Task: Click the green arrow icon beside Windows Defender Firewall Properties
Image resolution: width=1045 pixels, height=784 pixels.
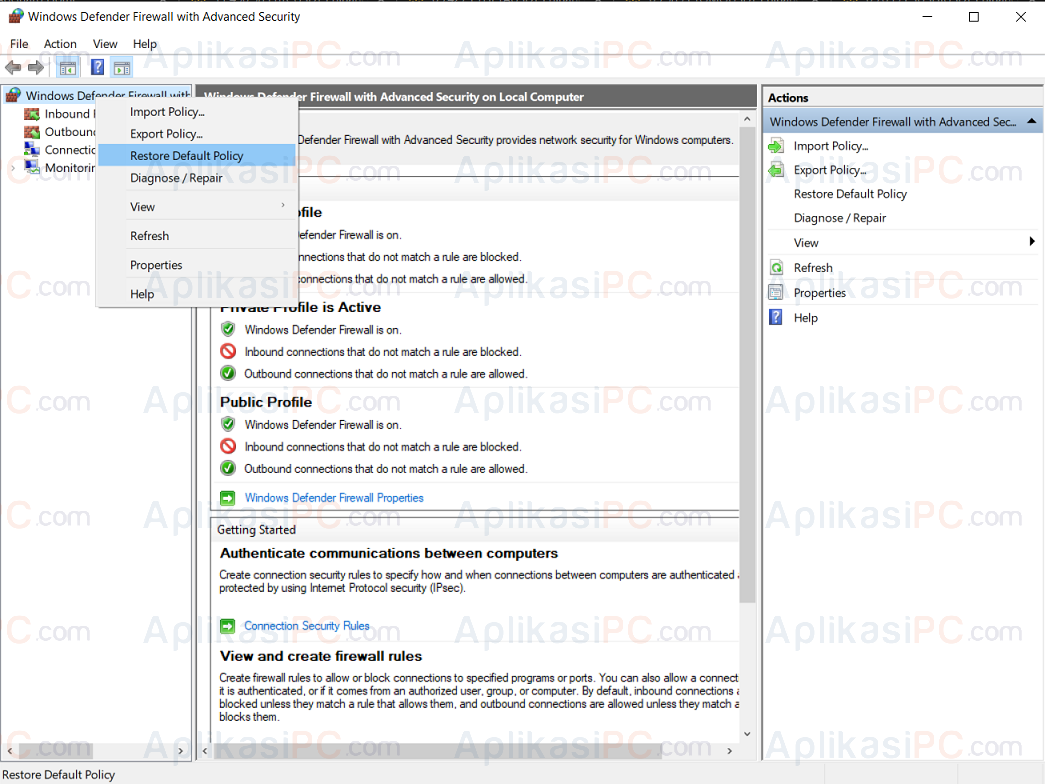Action: point(228,498)
